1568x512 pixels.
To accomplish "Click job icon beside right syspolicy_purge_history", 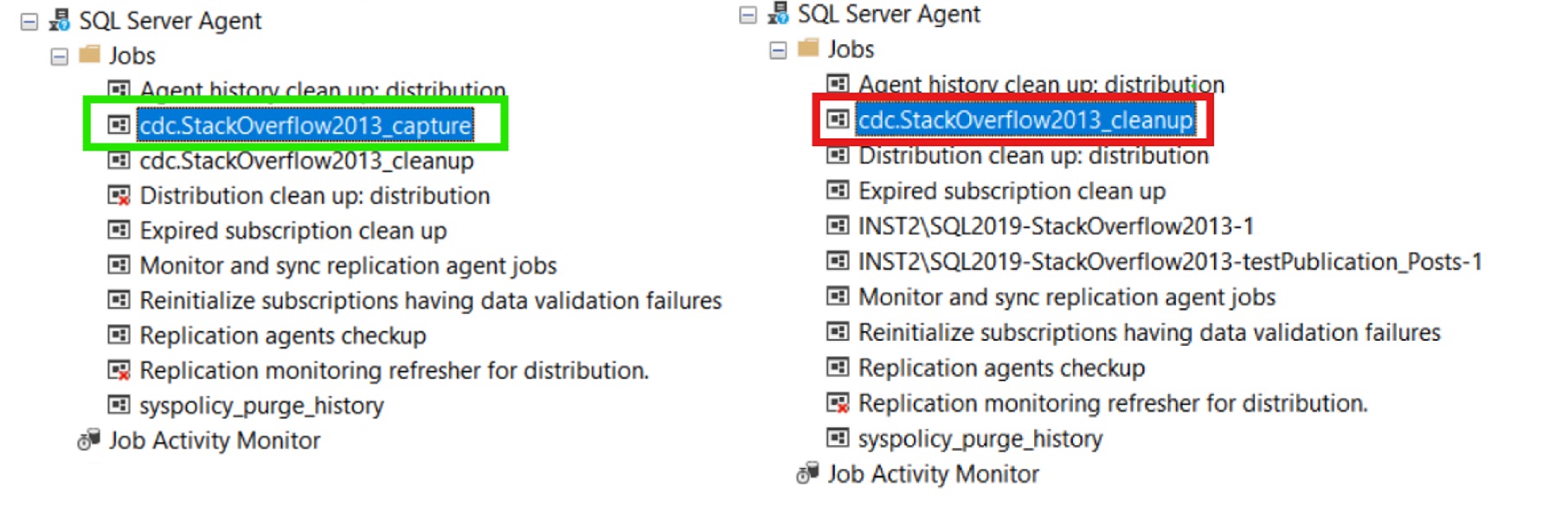I will (x=838, y=438).
